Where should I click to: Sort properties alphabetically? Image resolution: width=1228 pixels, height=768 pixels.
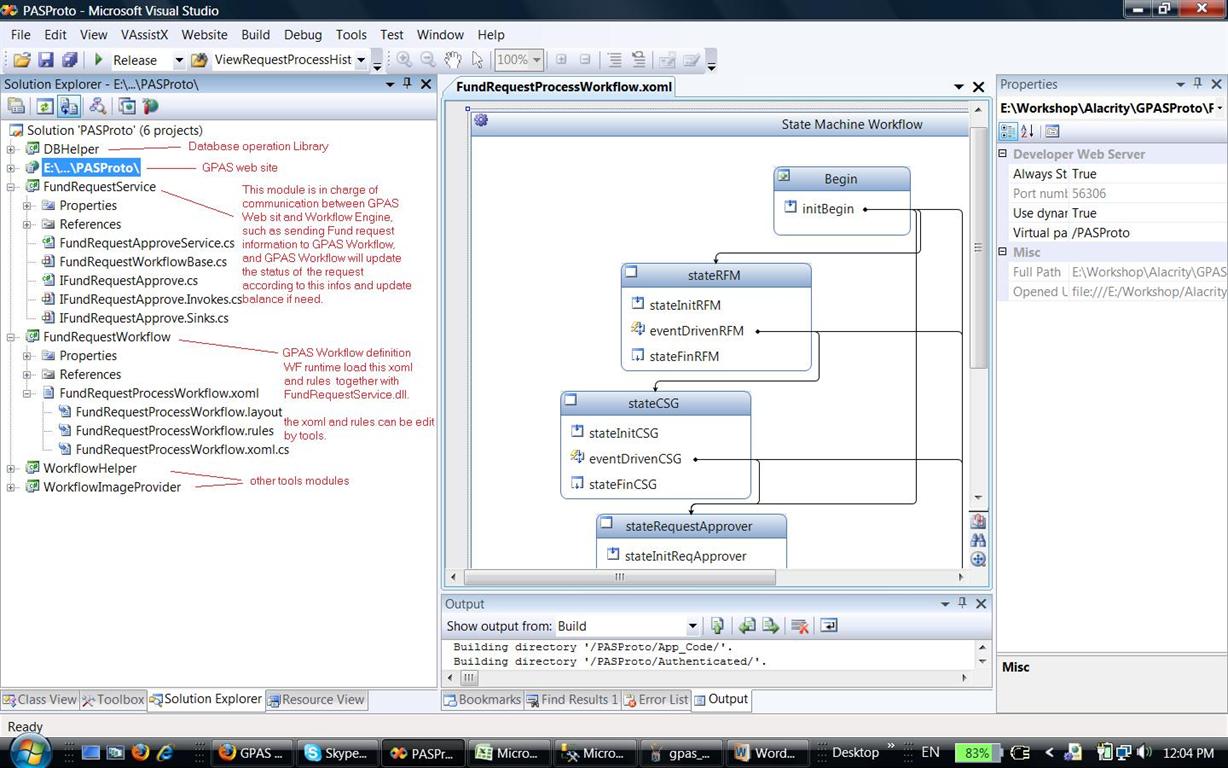pos(1027,131)
